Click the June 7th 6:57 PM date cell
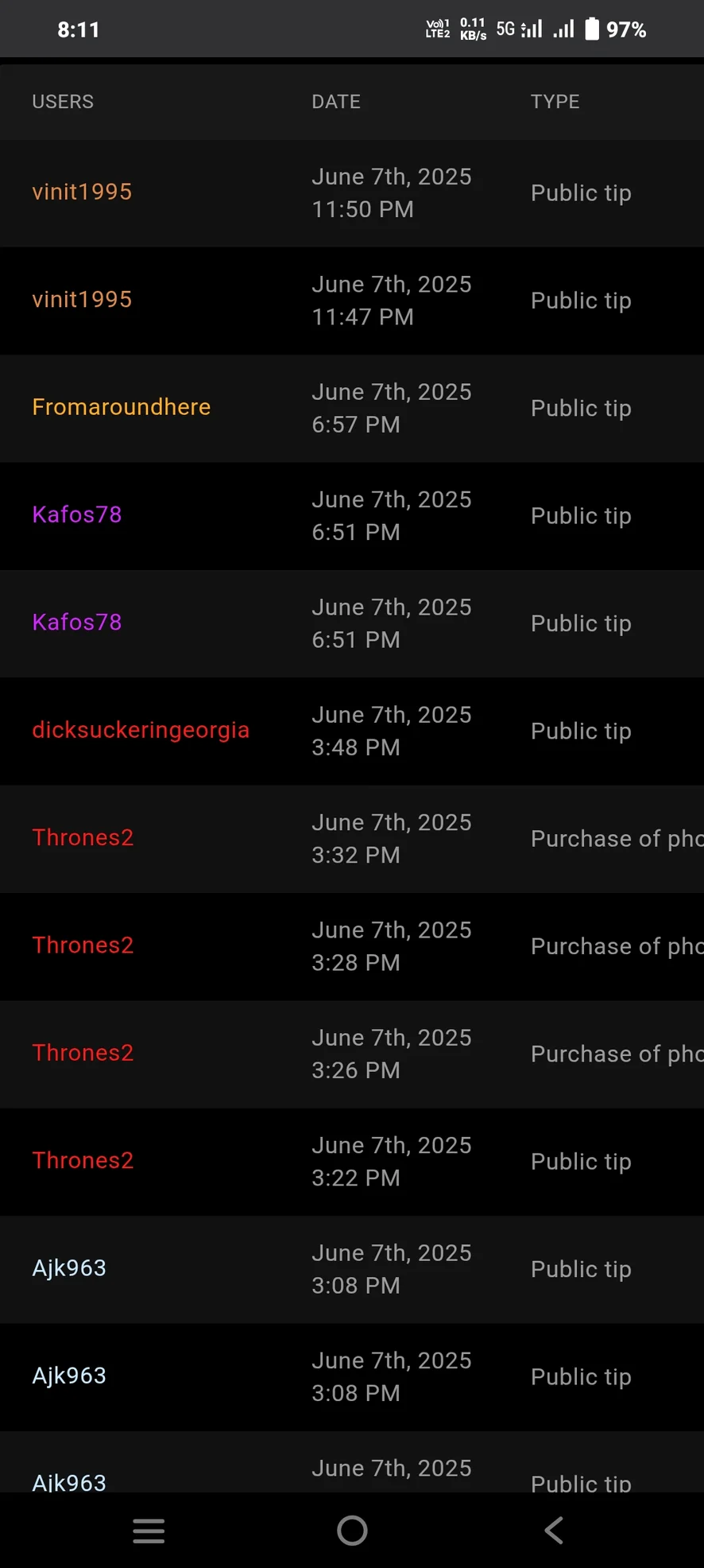 click(x=391, y=408)
